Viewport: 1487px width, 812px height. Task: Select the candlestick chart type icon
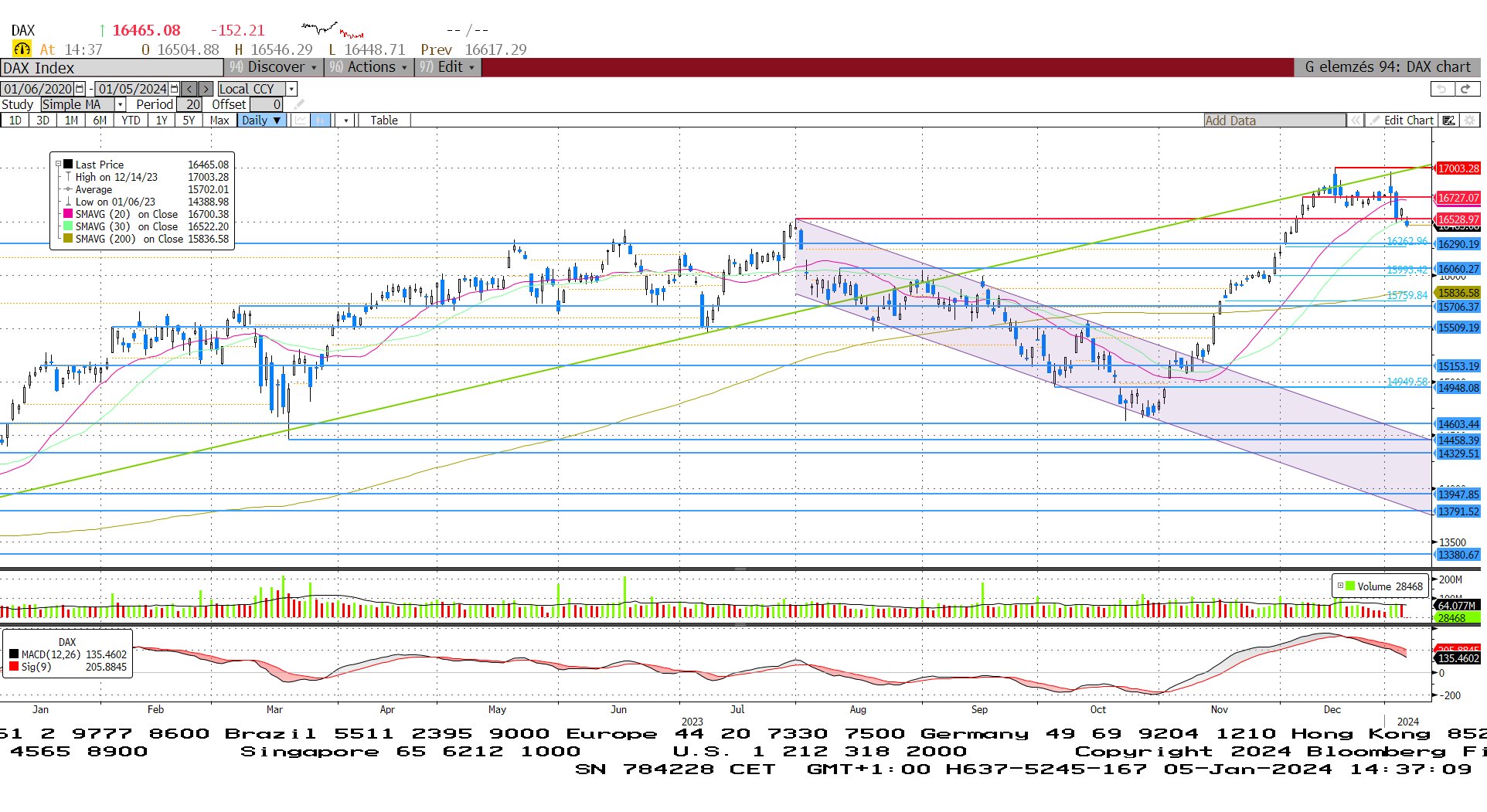click(x=321, y=120)
